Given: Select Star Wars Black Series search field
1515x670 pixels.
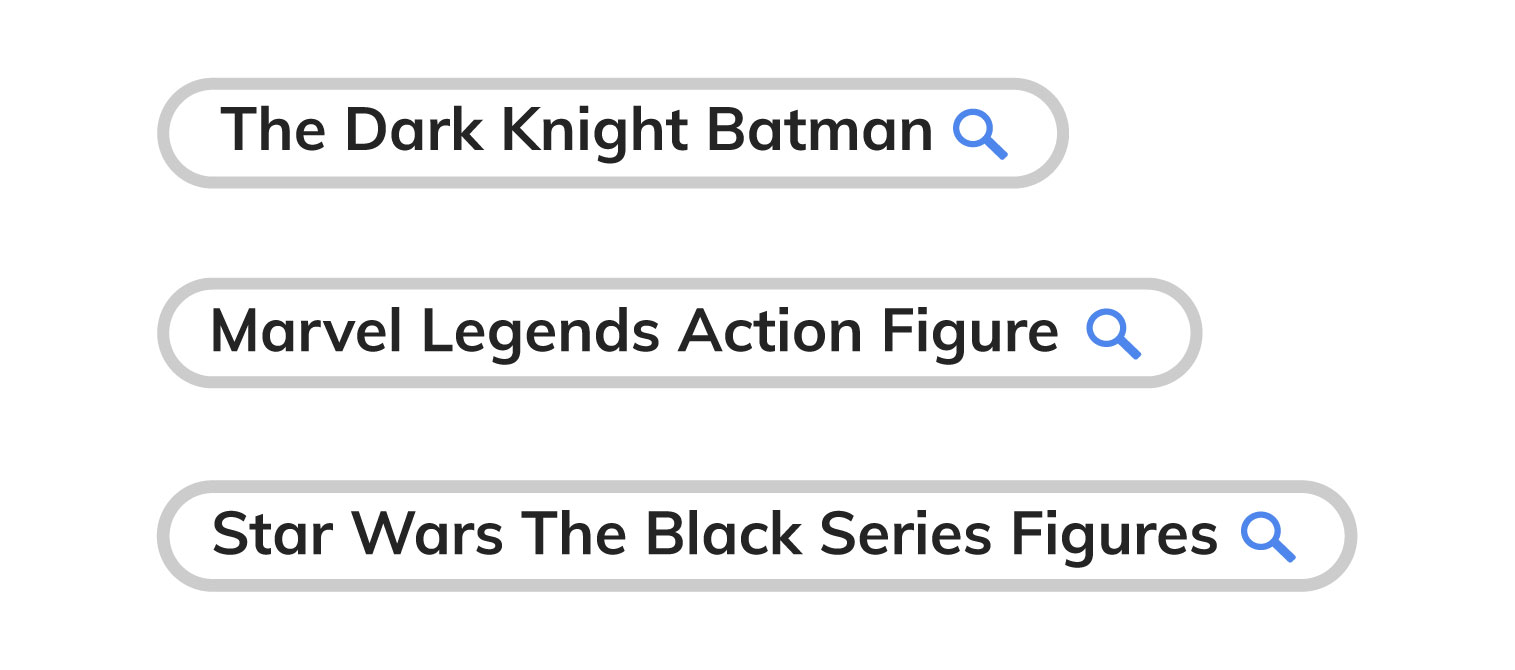Looking at the screenshot, I should (x=714, y=535).
